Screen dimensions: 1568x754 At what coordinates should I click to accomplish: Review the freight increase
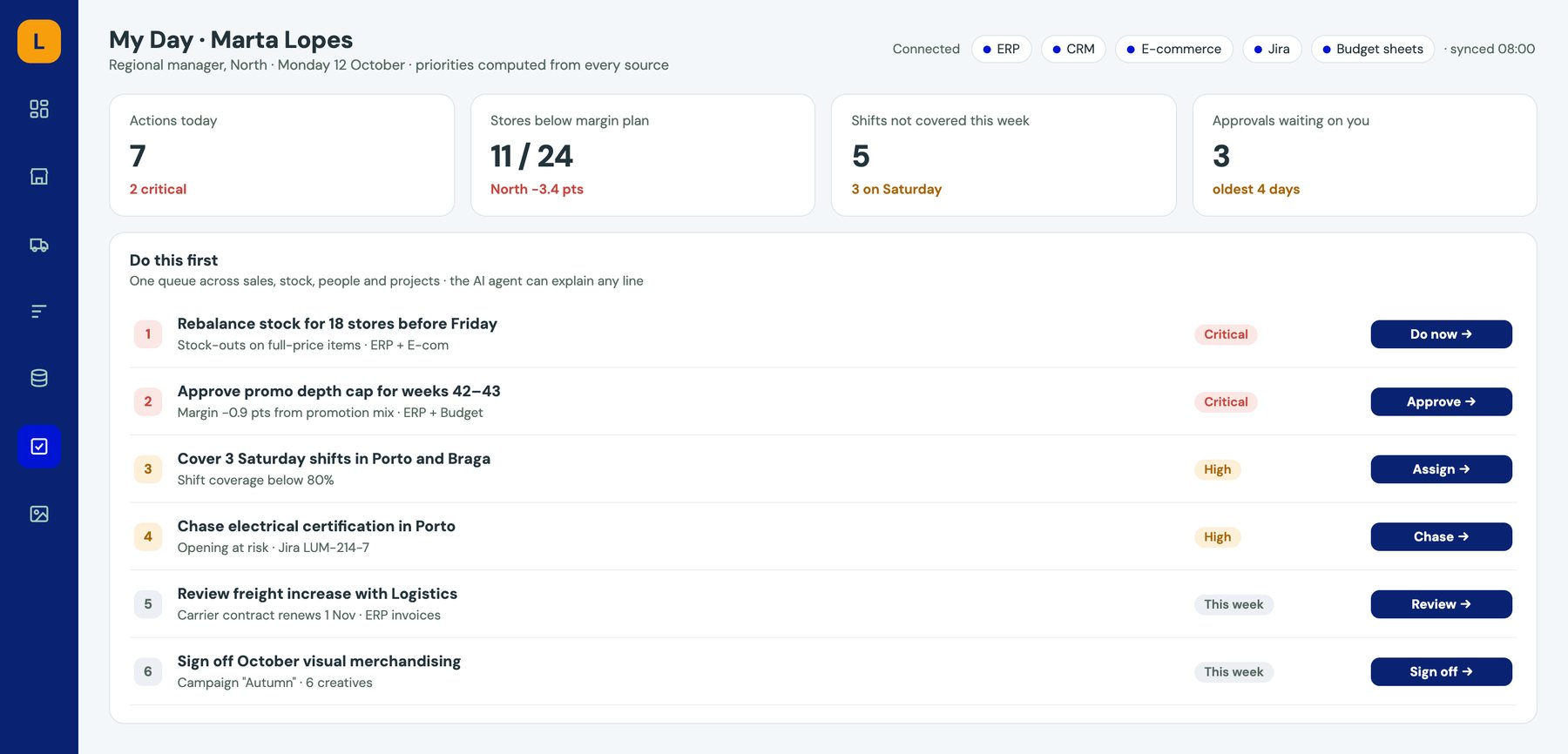pyautogui.click(x=1441, y=604)
